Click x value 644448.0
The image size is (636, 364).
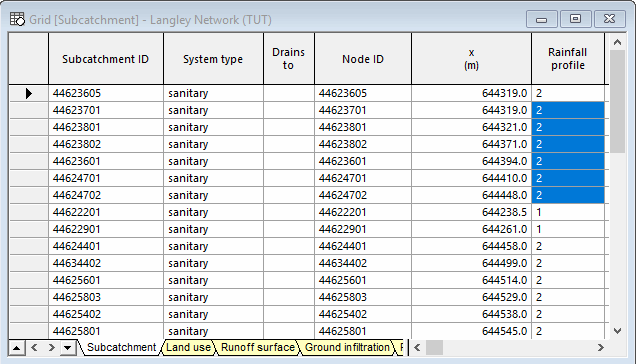click(x=471, y=196)
